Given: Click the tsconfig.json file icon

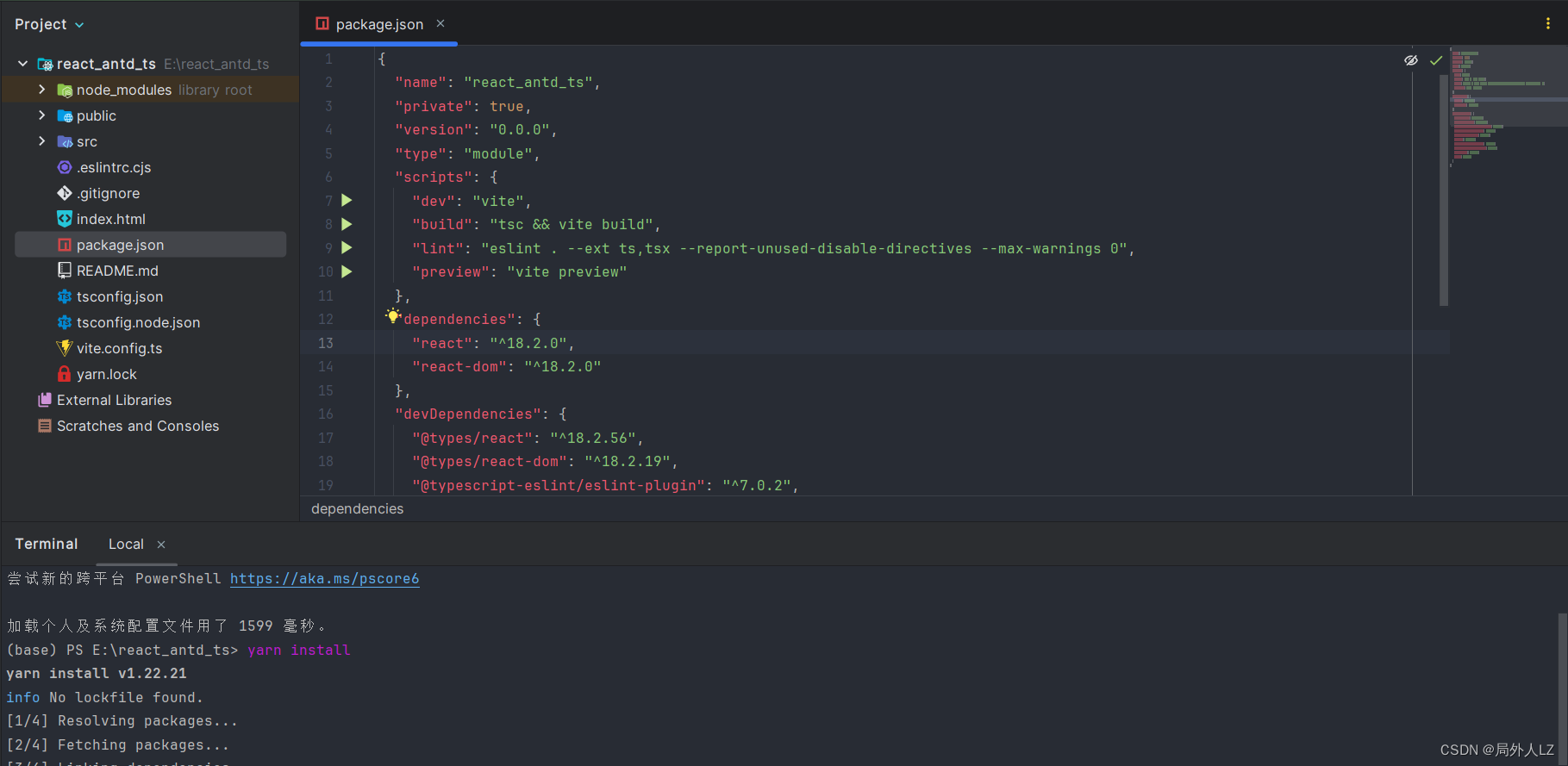Looking at the screenshot, I should click(x=65, y=296).
